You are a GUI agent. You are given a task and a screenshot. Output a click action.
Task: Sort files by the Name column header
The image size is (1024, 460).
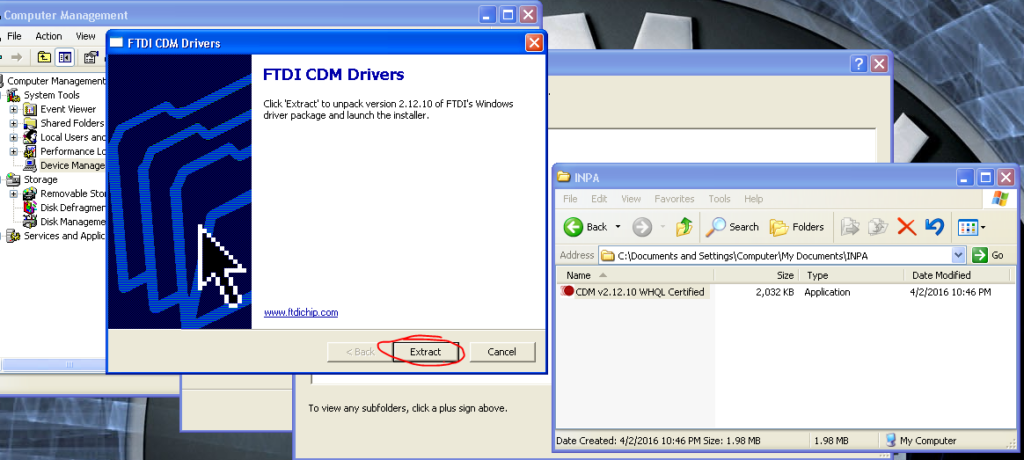click(x=635, y=275)
